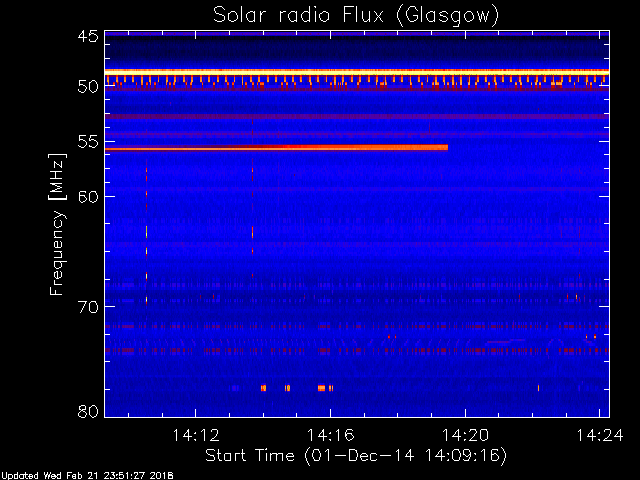Viewport: 640px width, 480px height.
Task: Click the 60 frequency tick label
Action: coord(88,196)
